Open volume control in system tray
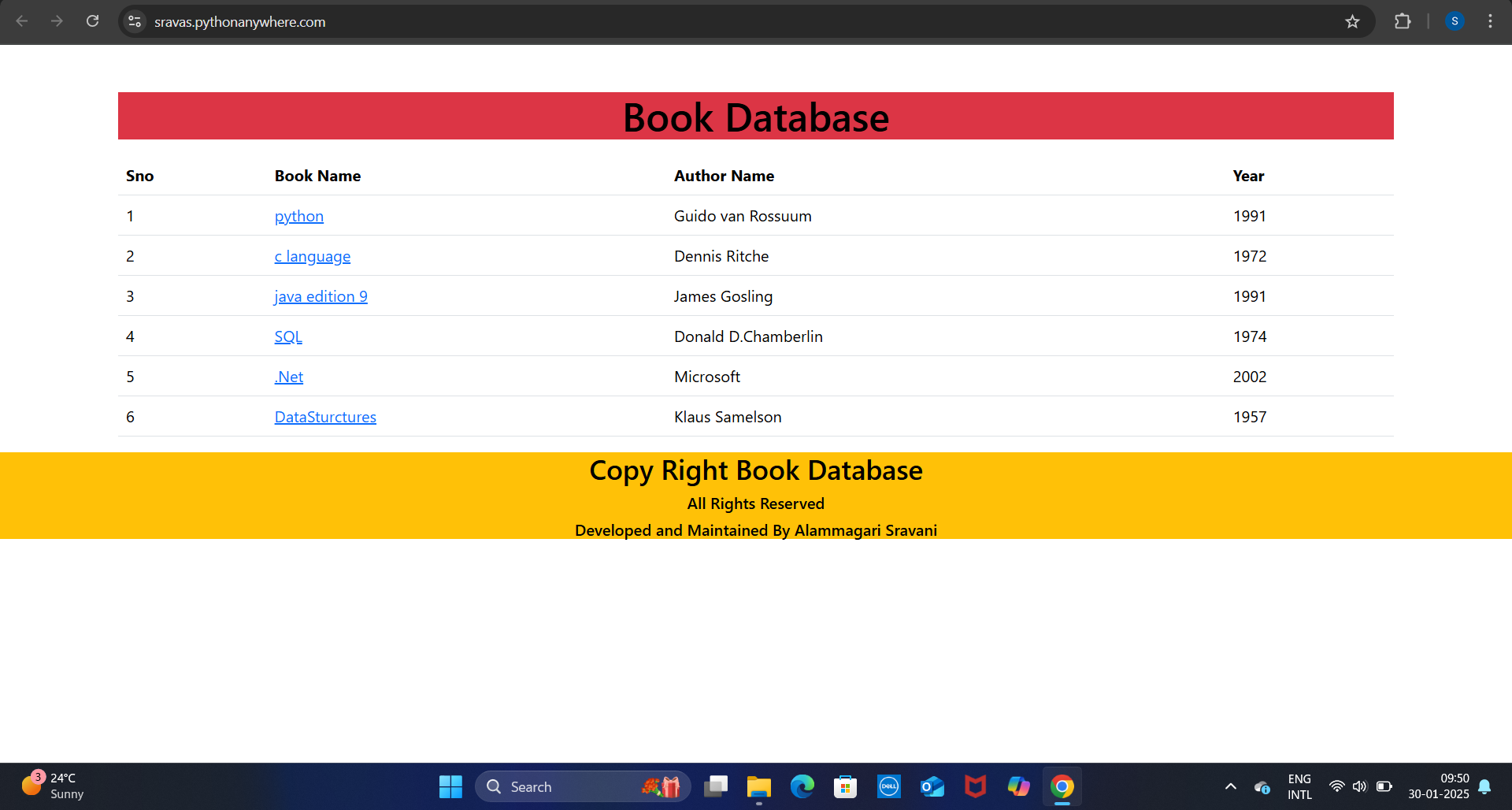This screenshot has height=810, width=1512. 1360,786
